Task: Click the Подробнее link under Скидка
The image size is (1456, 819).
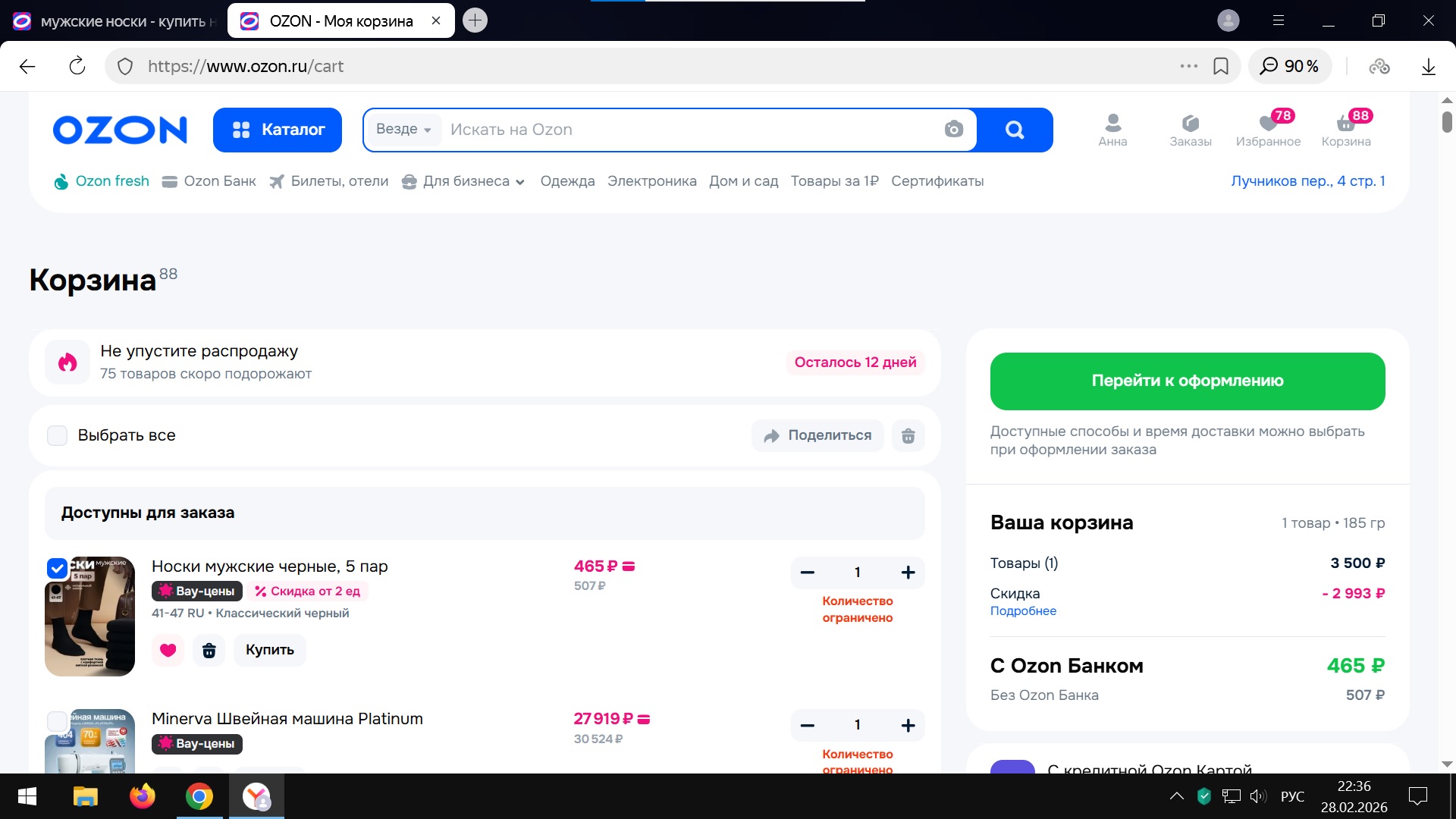Action: click(x=1023, y=611)
